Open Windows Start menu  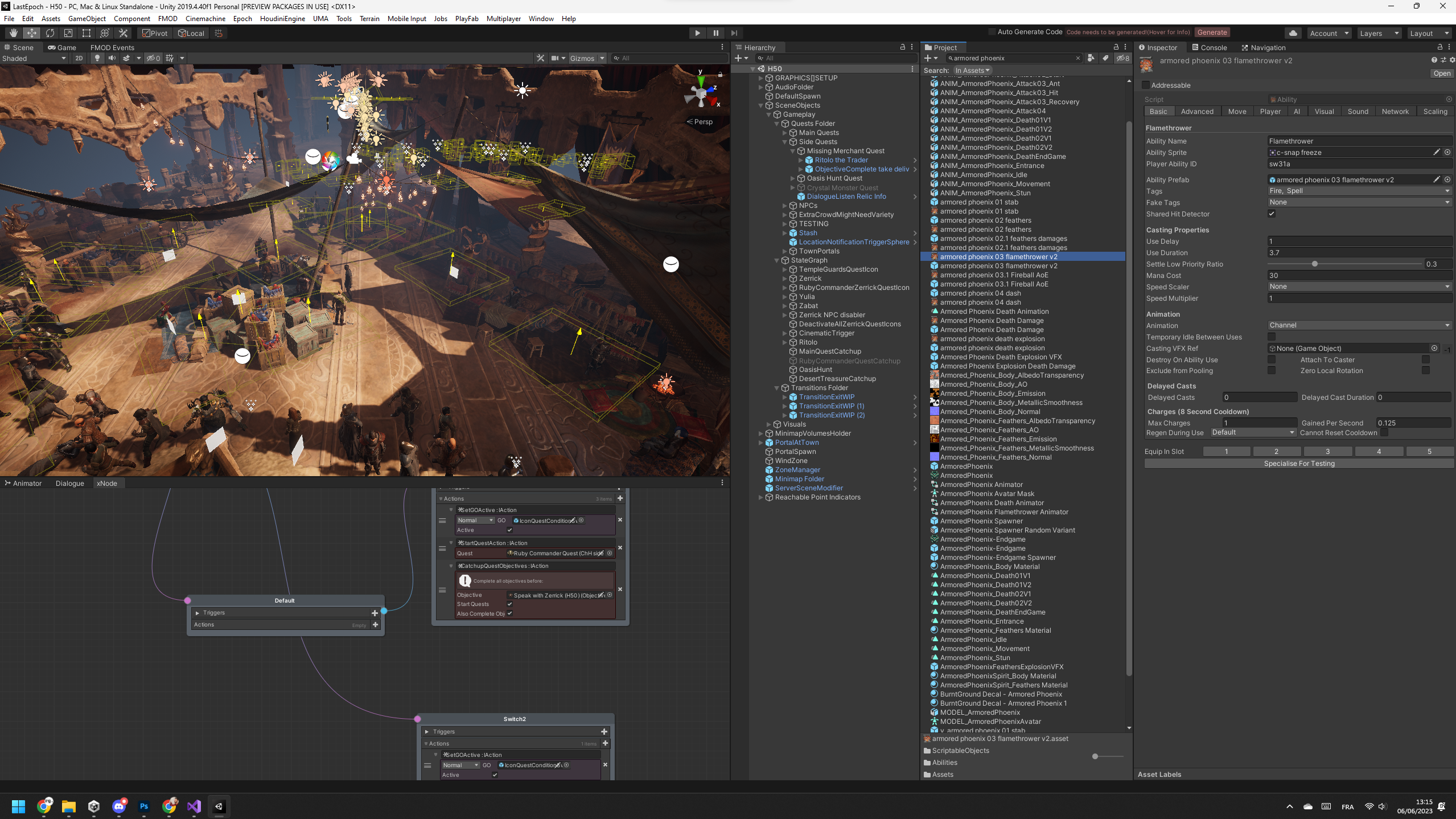18,806
